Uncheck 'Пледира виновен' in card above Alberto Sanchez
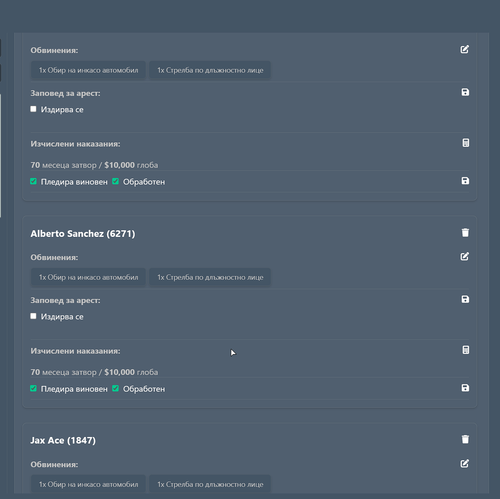This screenshot has height=499, width=500. [33, 181]
